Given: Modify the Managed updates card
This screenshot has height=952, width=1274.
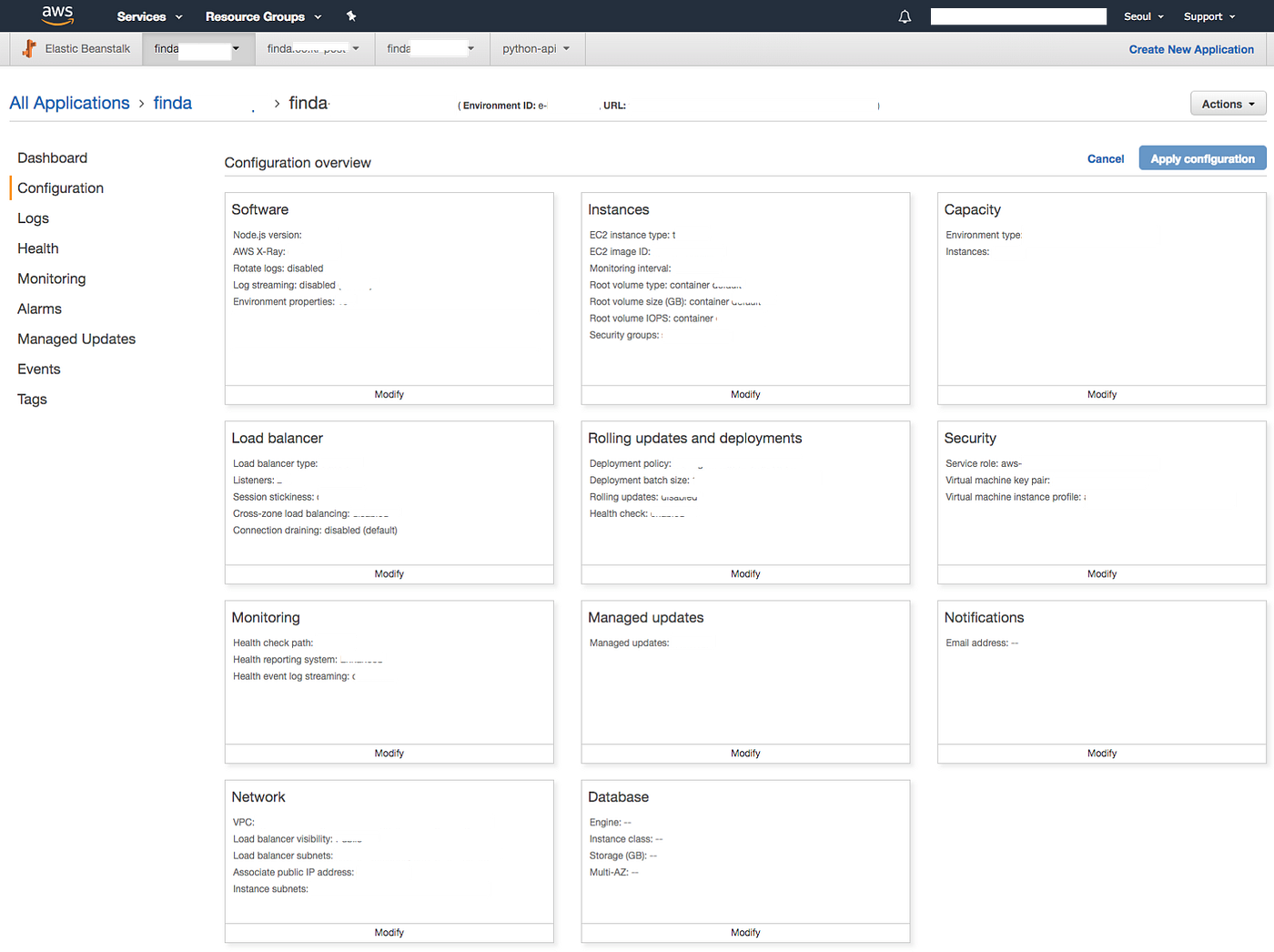Looking at the screenshot, I should click(745, 753).
